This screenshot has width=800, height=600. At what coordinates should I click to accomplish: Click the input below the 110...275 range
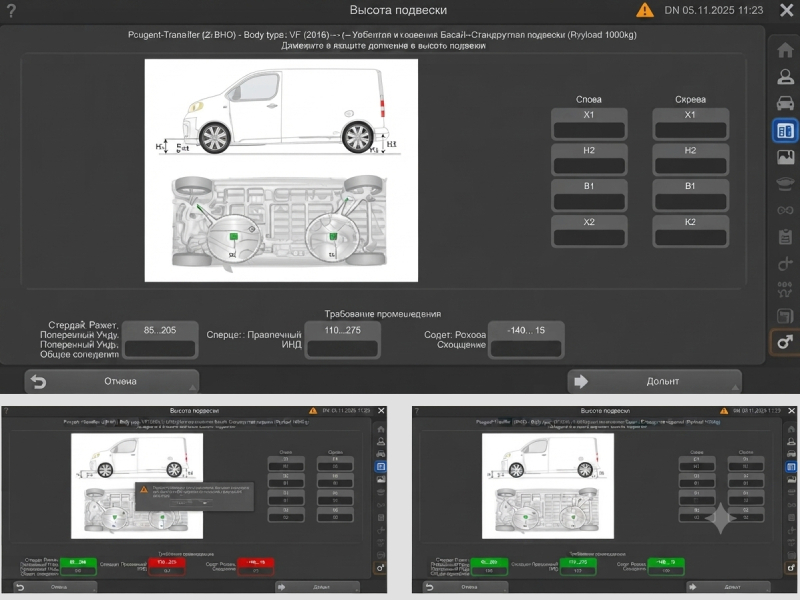(x=342, y=348)
